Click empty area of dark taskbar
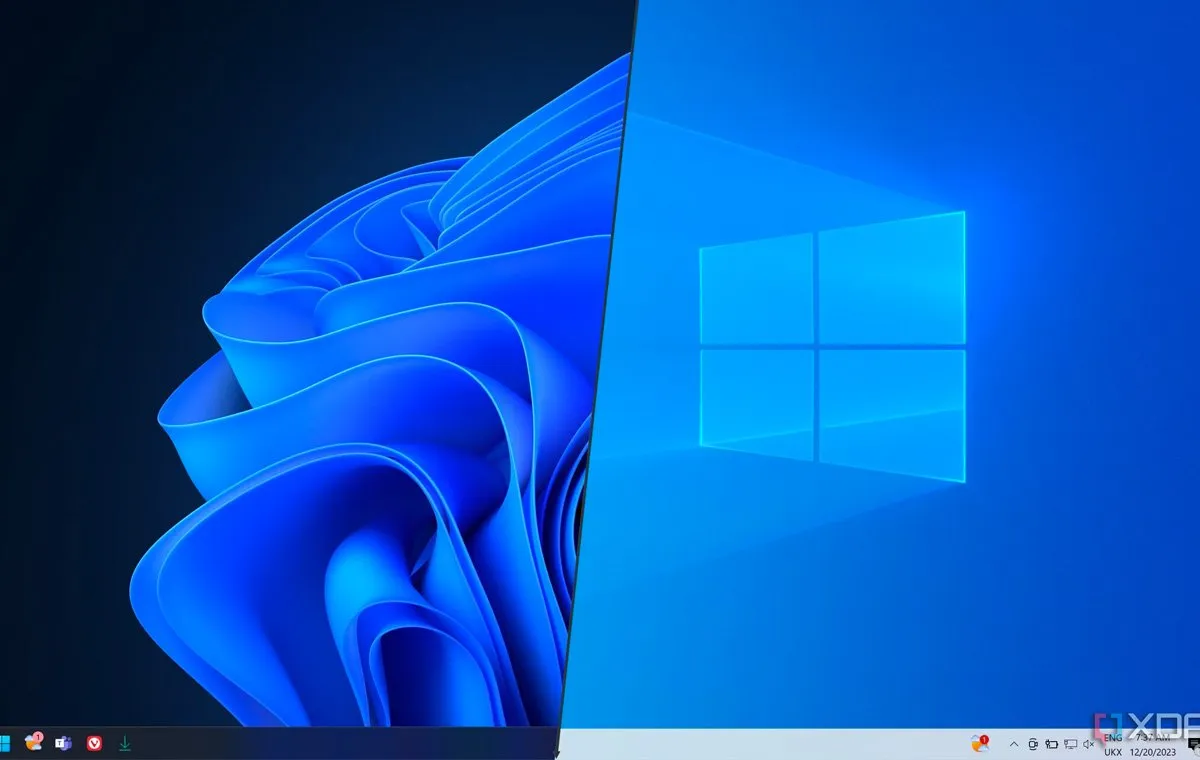Viewport: 1200px width, 760px height. click(350, 743)
